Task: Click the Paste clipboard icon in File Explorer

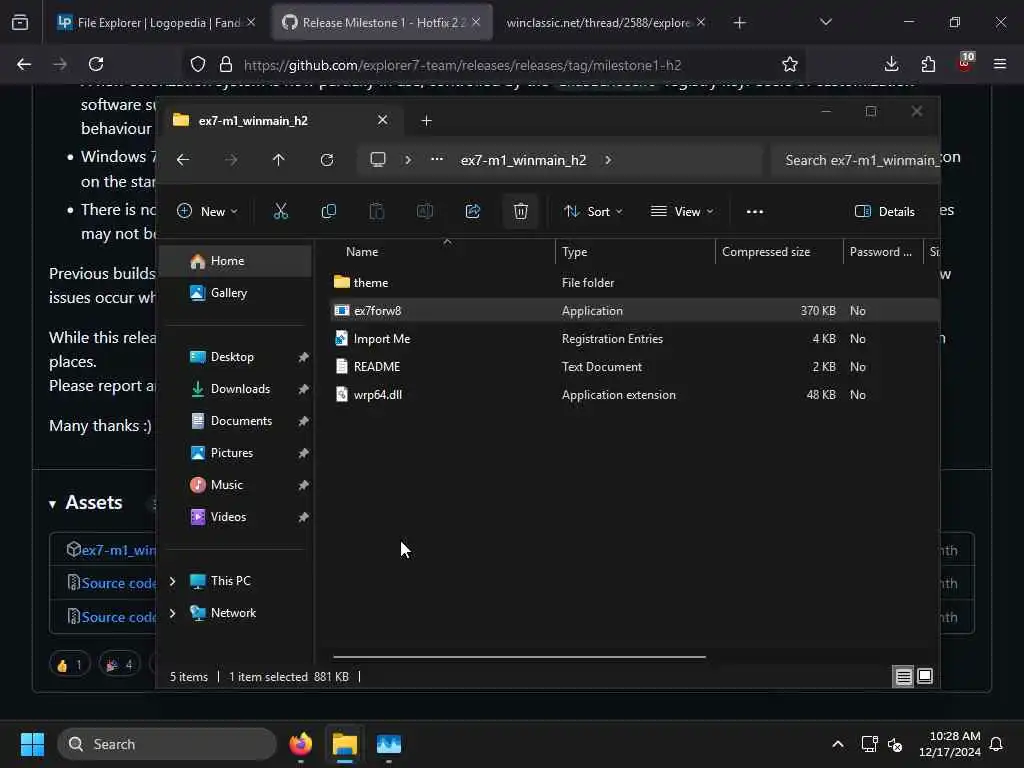Action: [377, 211]
